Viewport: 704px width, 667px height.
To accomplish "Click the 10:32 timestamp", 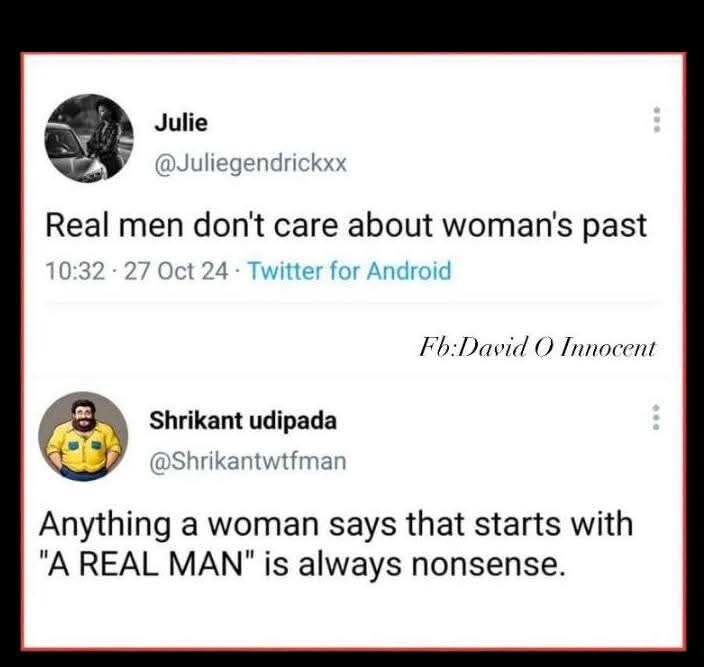I will click(75, 272).
